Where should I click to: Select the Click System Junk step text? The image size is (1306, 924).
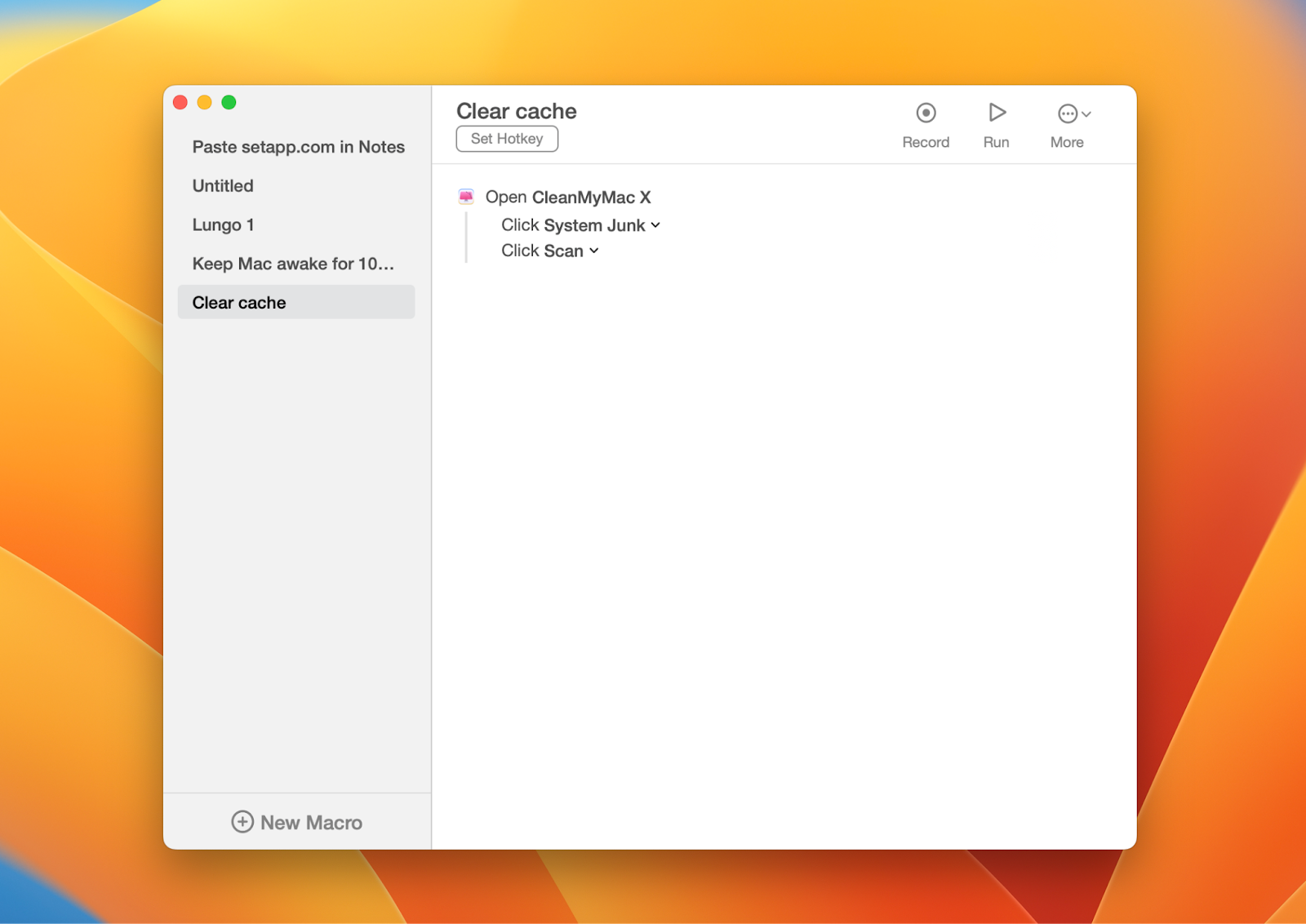pos(573,225)
